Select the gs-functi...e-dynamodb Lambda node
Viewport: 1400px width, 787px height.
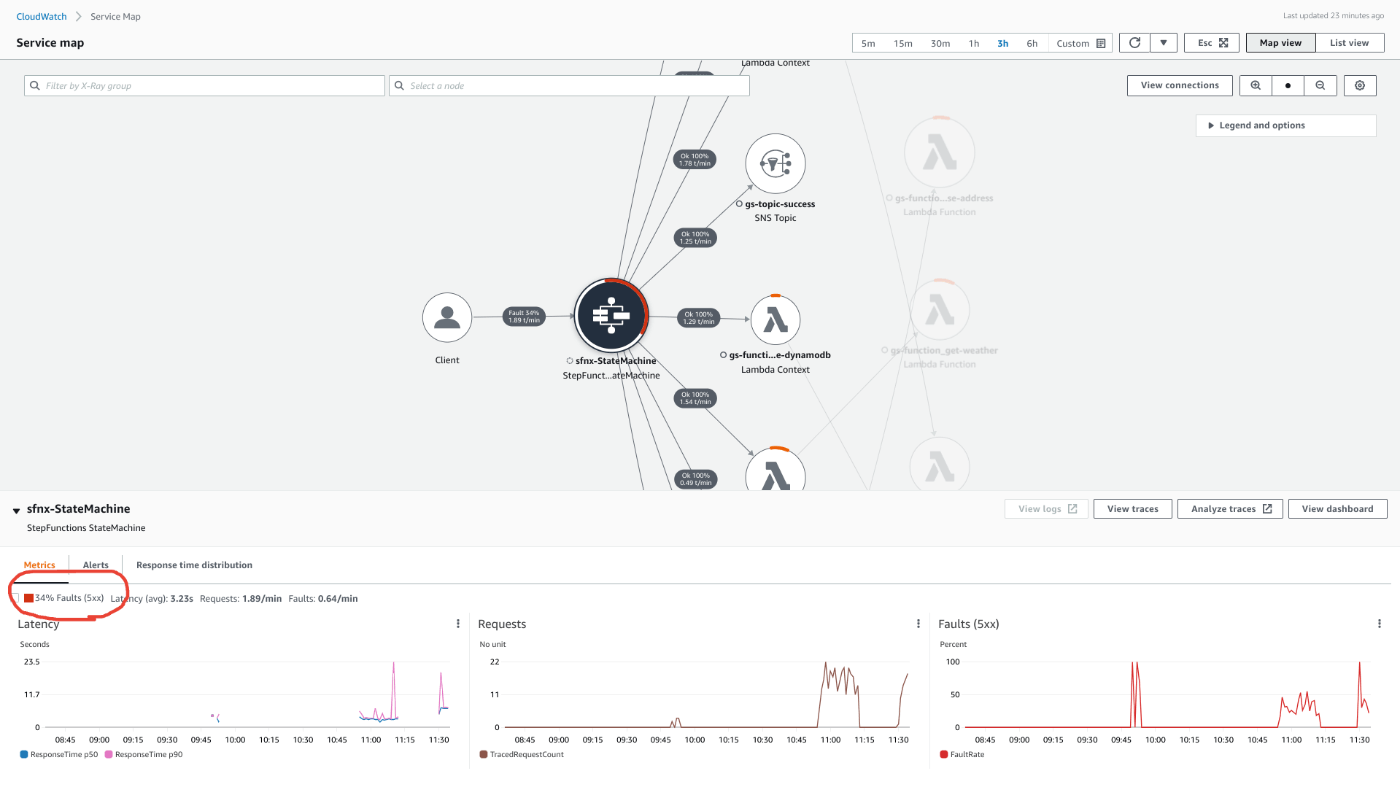pos(775,319)
